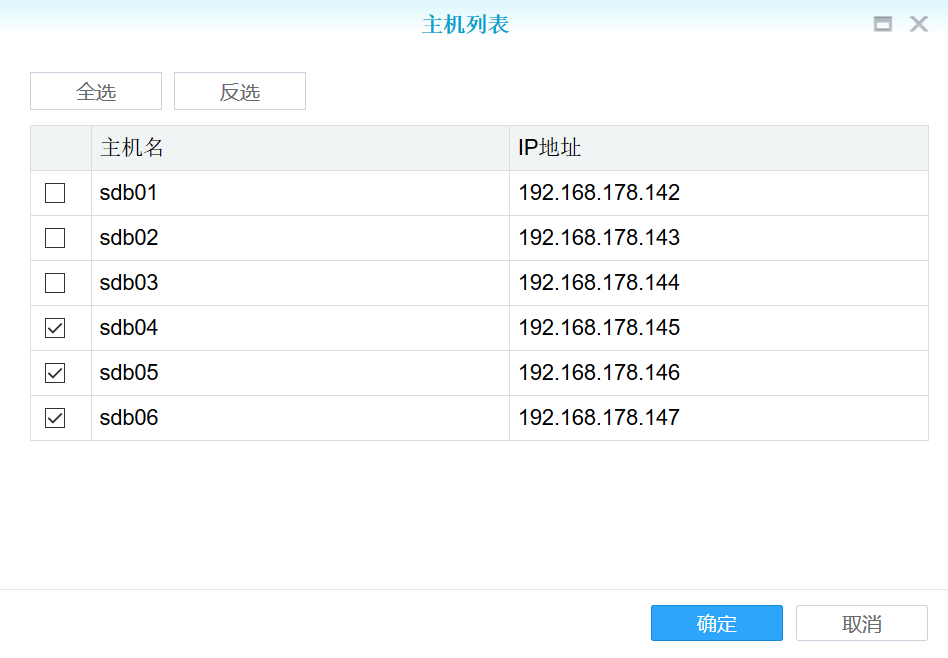Enable the sdb03 host checkbox

point(55,283)
